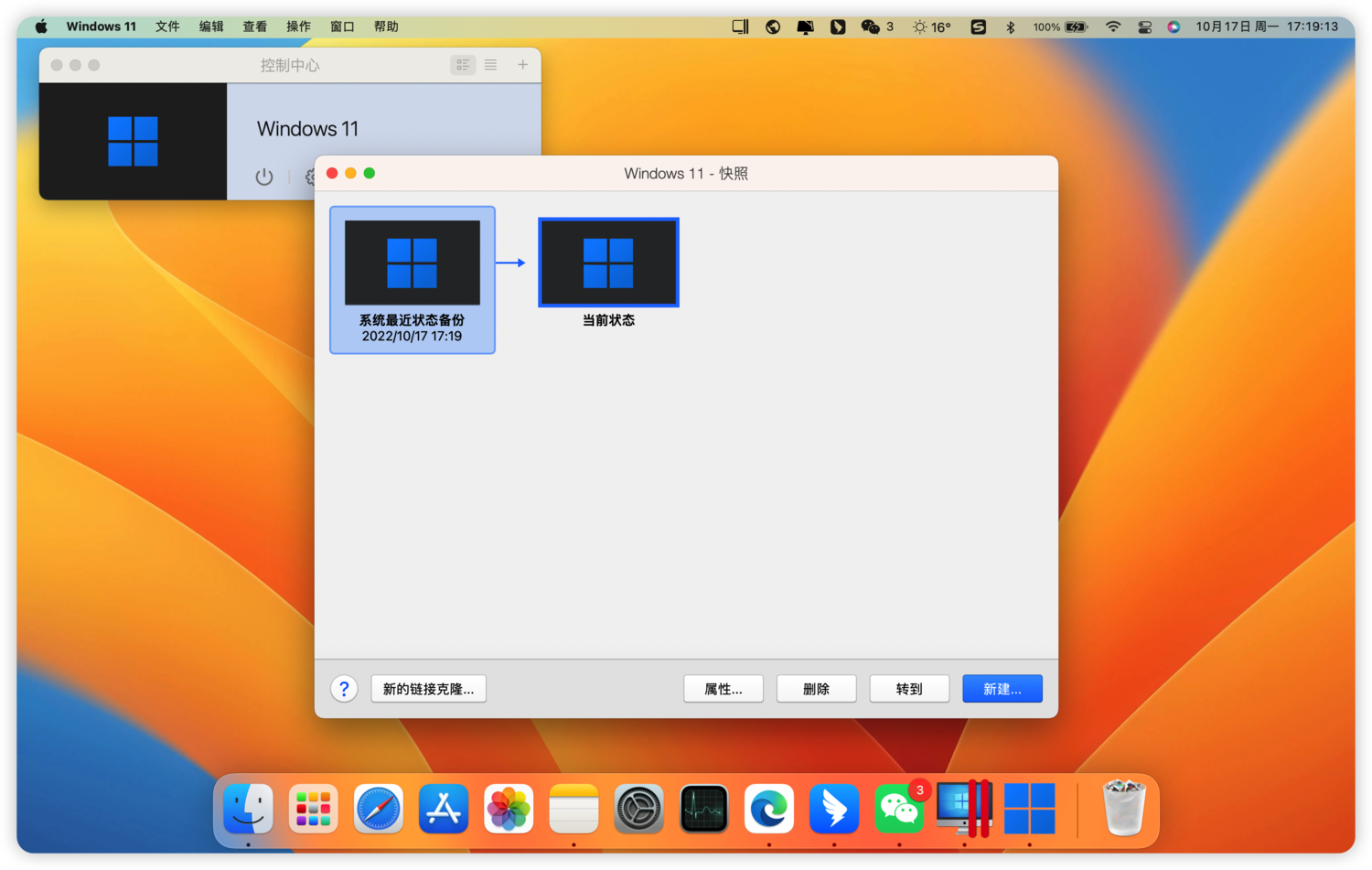
Task: Switch Control Center to compact list view
Action: [x=490, y=65]
